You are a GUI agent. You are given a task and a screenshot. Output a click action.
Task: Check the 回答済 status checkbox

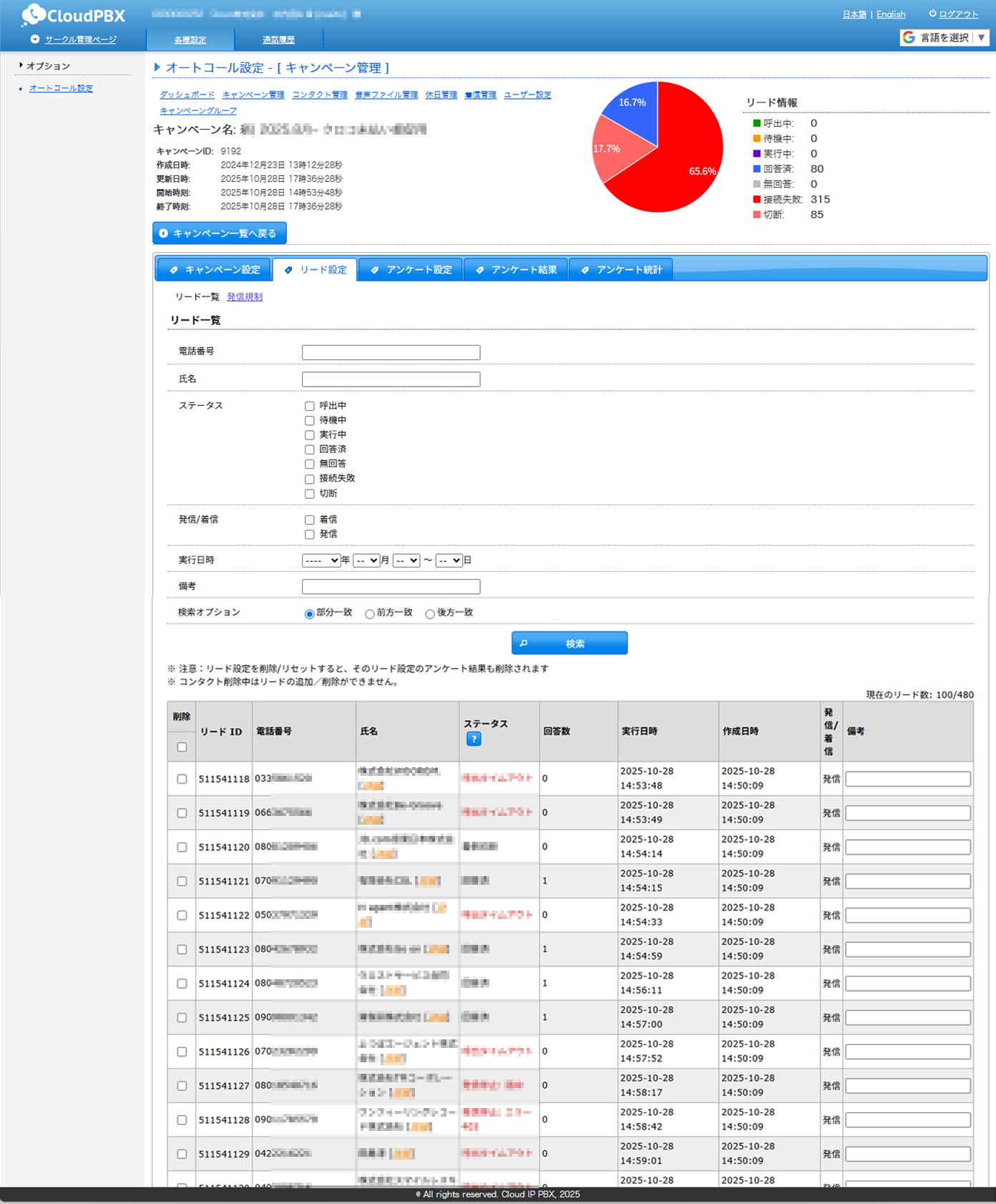310,450
